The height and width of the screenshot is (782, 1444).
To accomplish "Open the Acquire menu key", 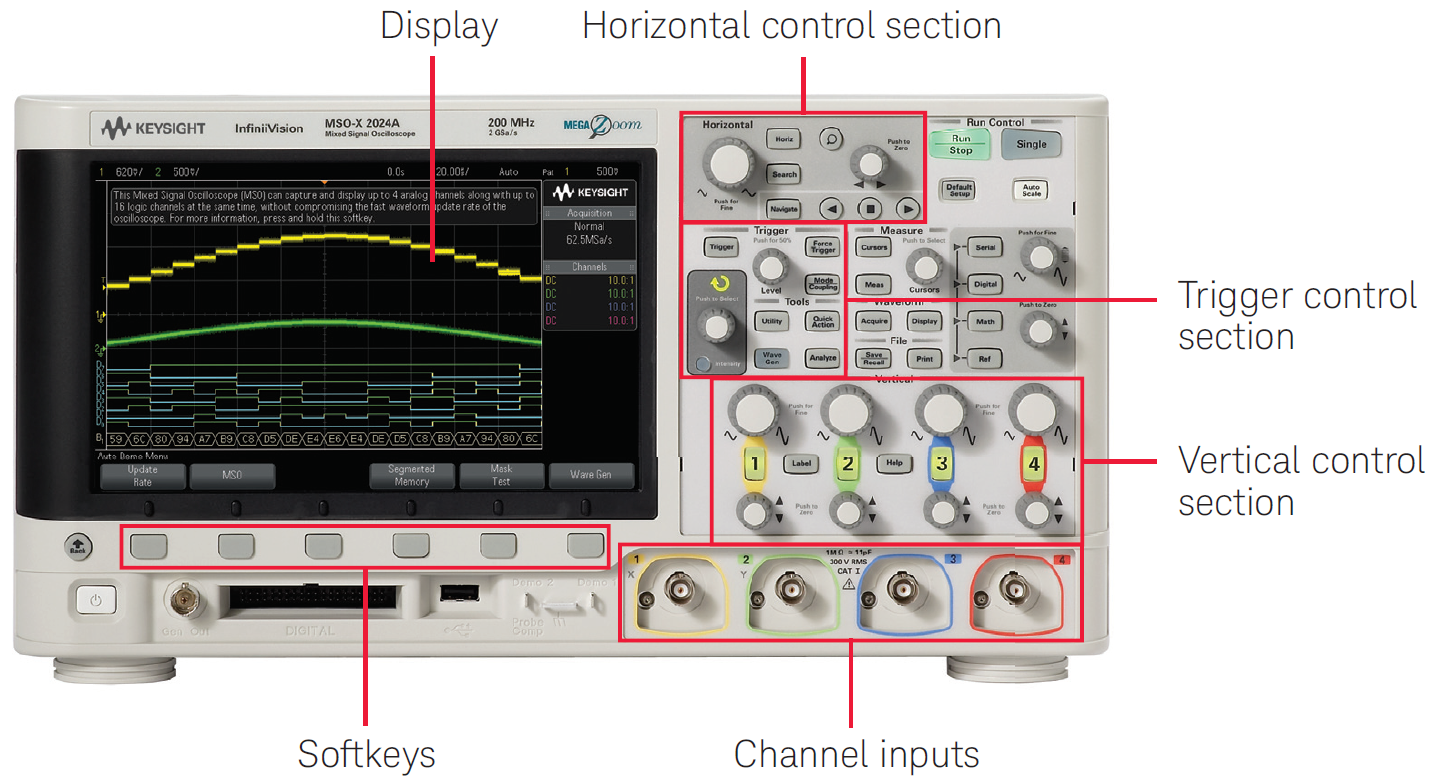I will pos(873,321).
